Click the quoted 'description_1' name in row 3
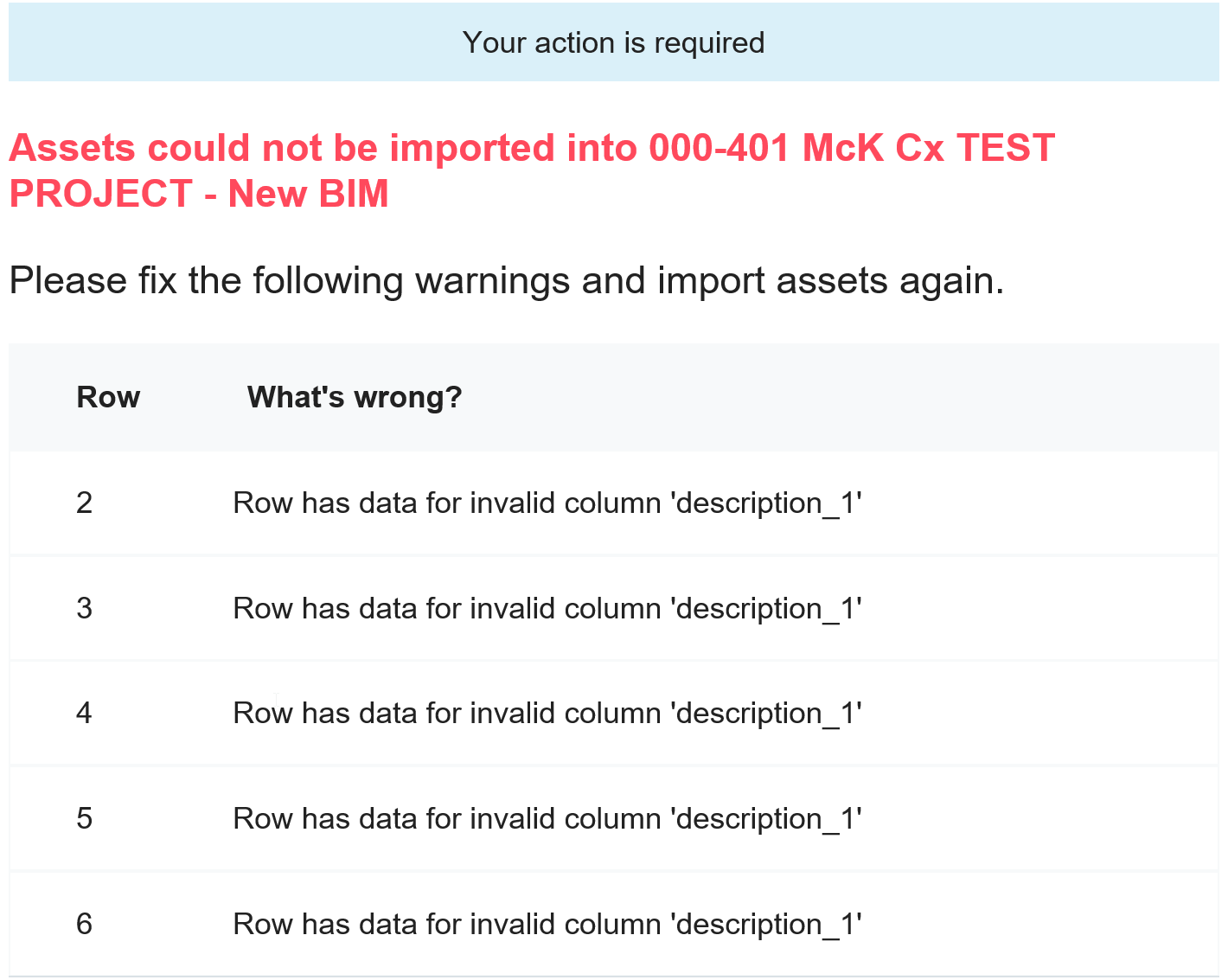This screenshot has height=980, width=1228. click(765, 608)
